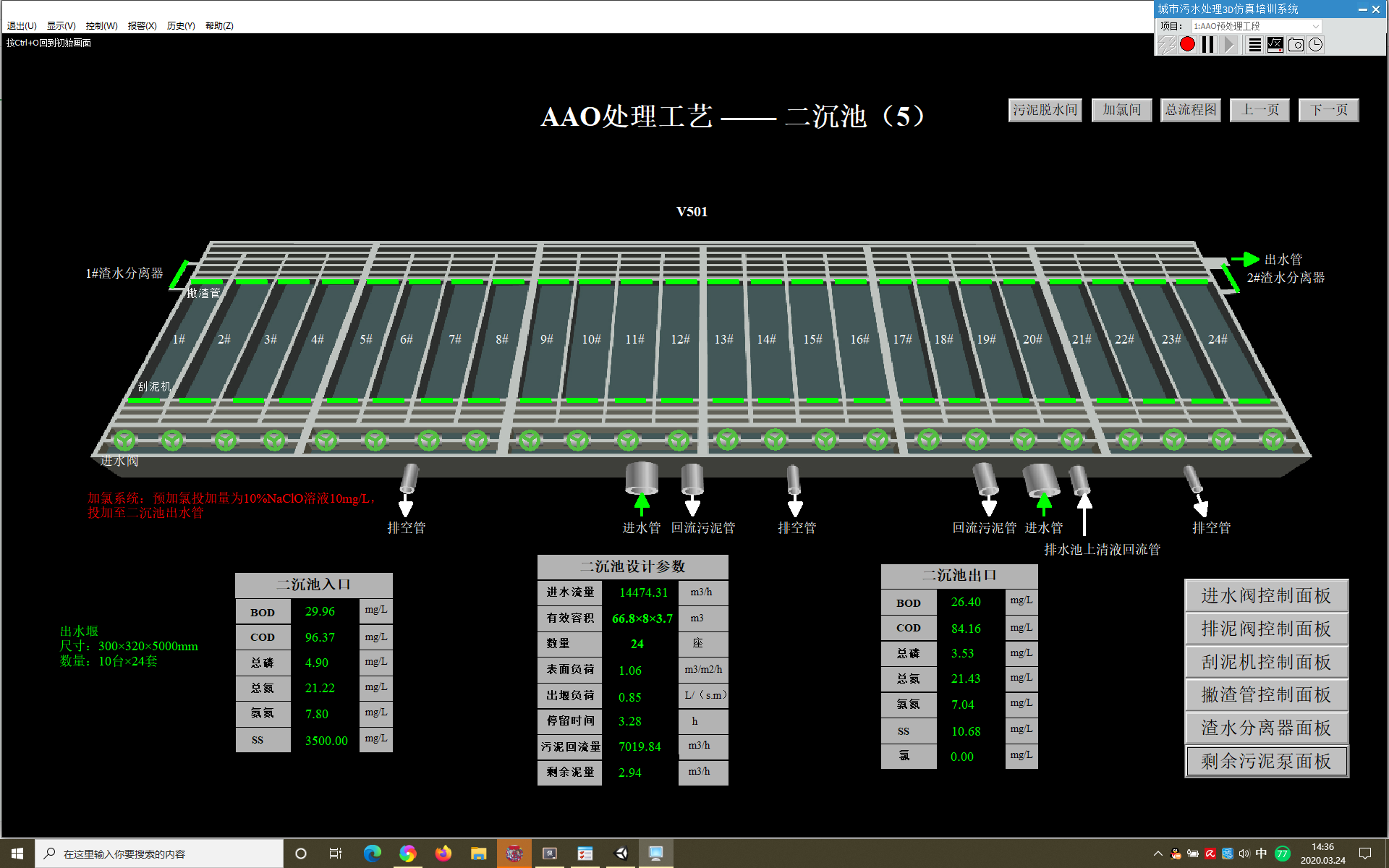Open the 历史(Y) menu

coord(181,26)
